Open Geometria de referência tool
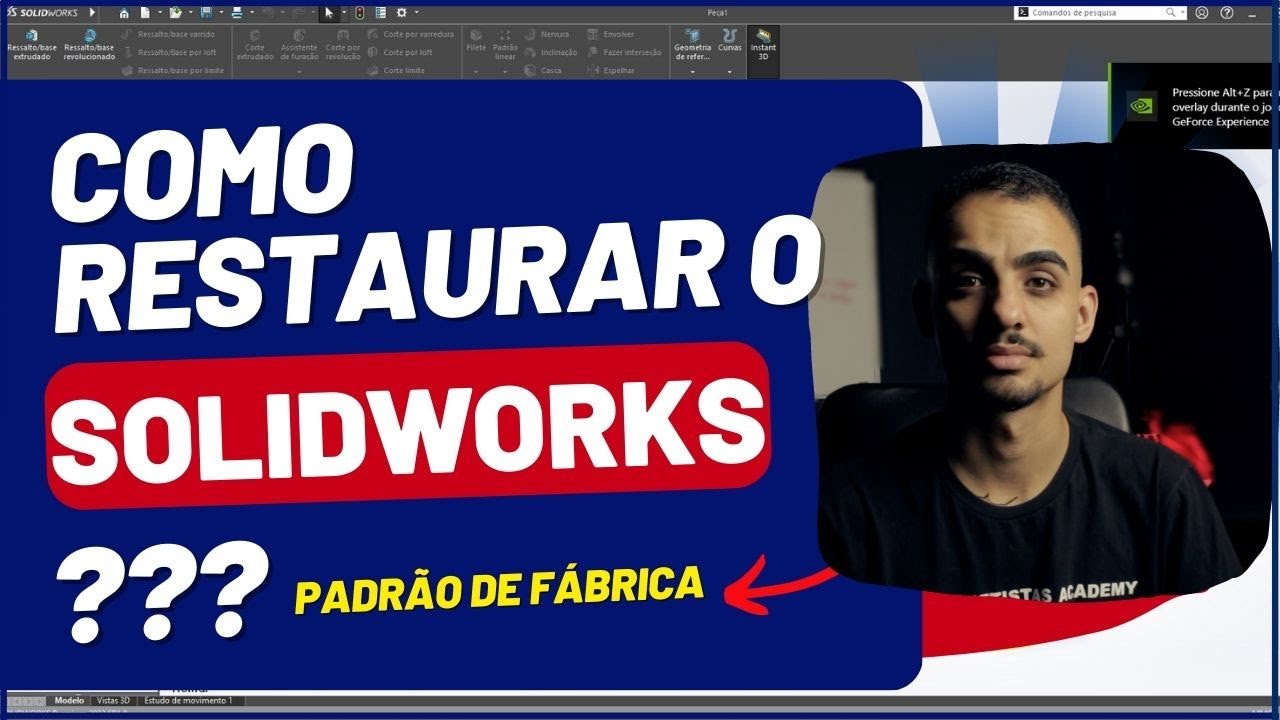 [692, 45]
